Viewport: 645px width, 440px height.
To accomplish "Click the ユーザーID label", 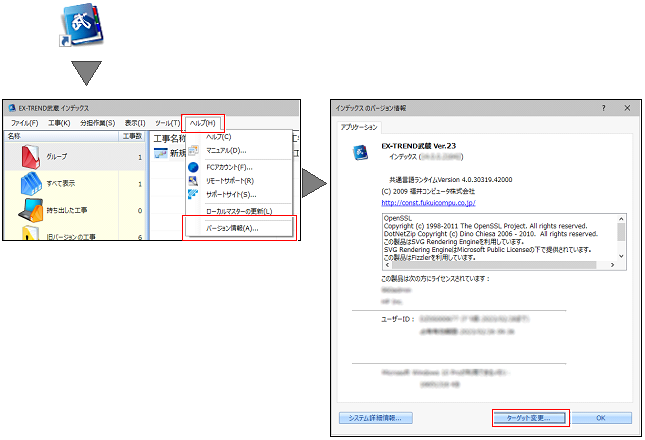I will click(x=397, y=319).
